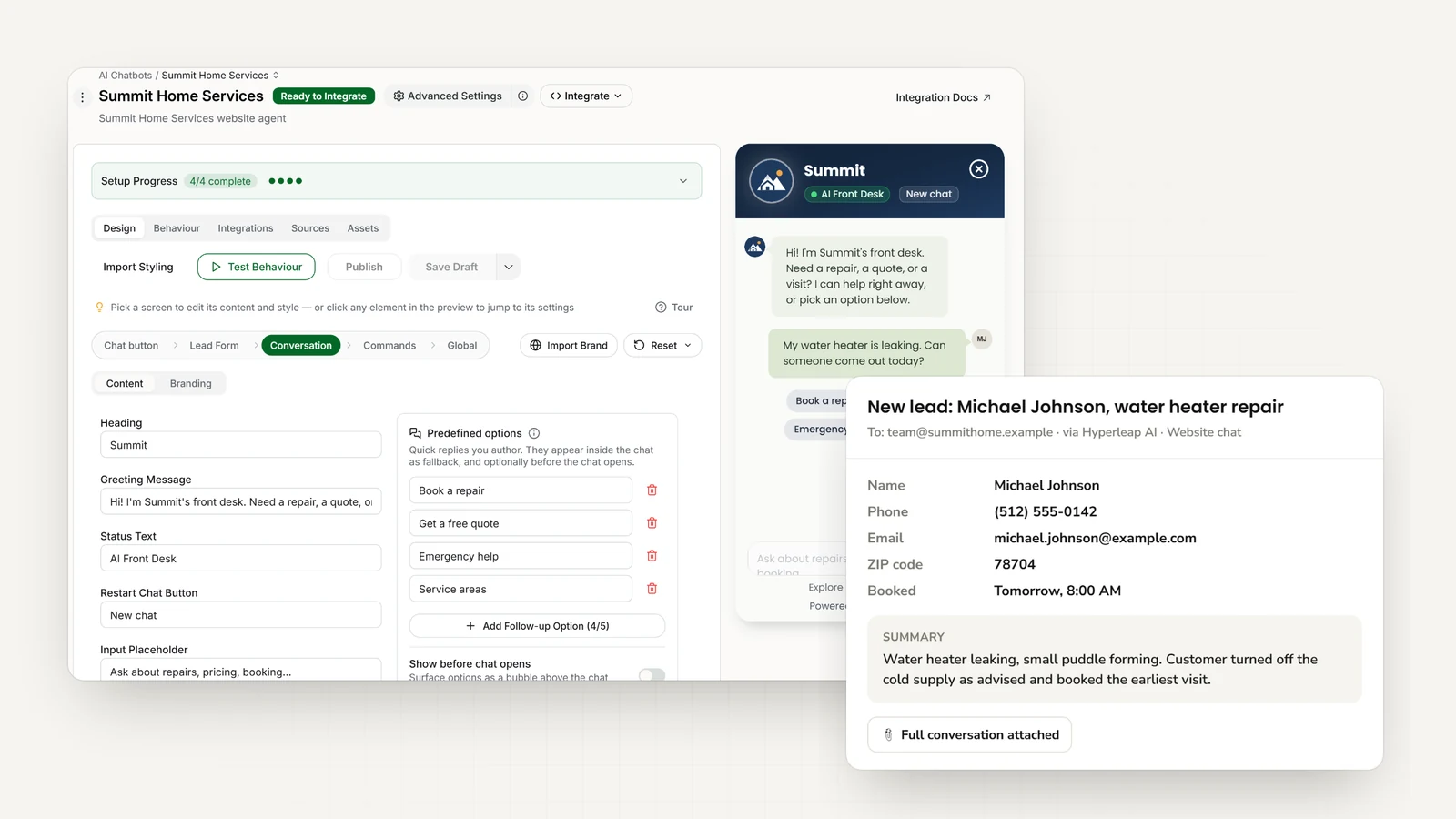This screenshot has width=1456, height=819.
Task: Go to the Sources tab
Action: point(310,228)
